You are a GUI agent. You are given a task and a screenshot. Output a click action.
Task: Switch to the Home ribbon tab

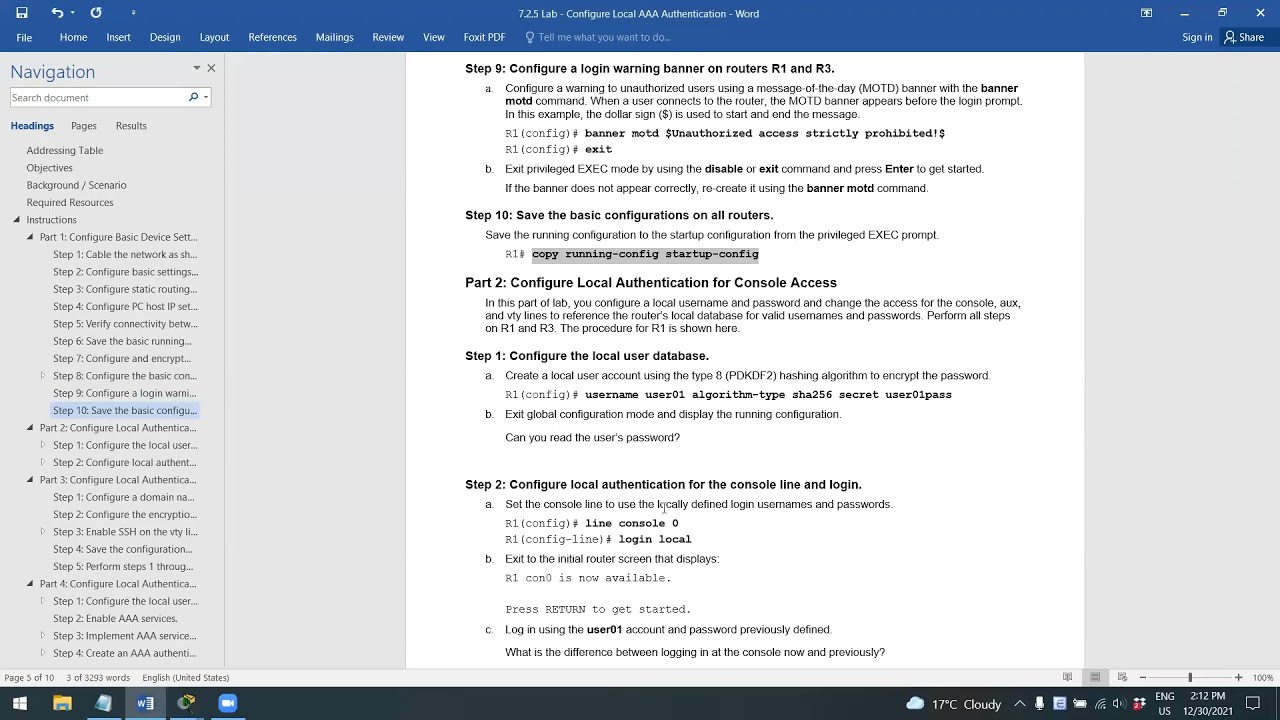tap(73, 37)
